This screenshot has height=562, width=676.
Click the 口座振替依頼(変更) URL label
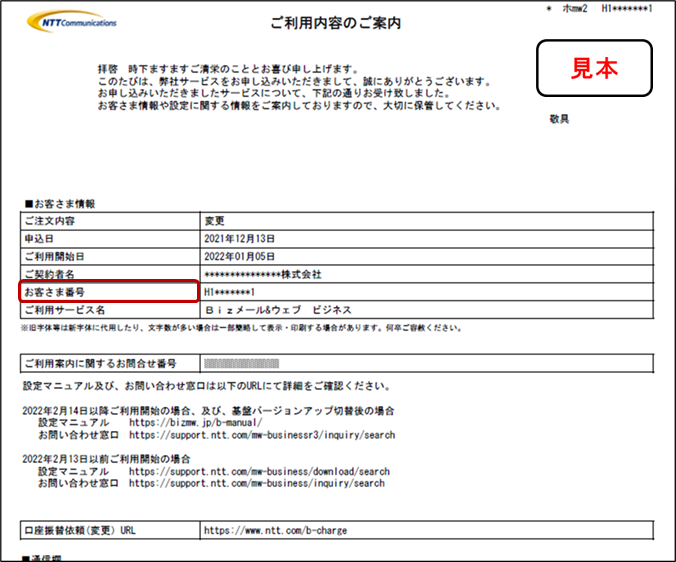pos(79,530)
